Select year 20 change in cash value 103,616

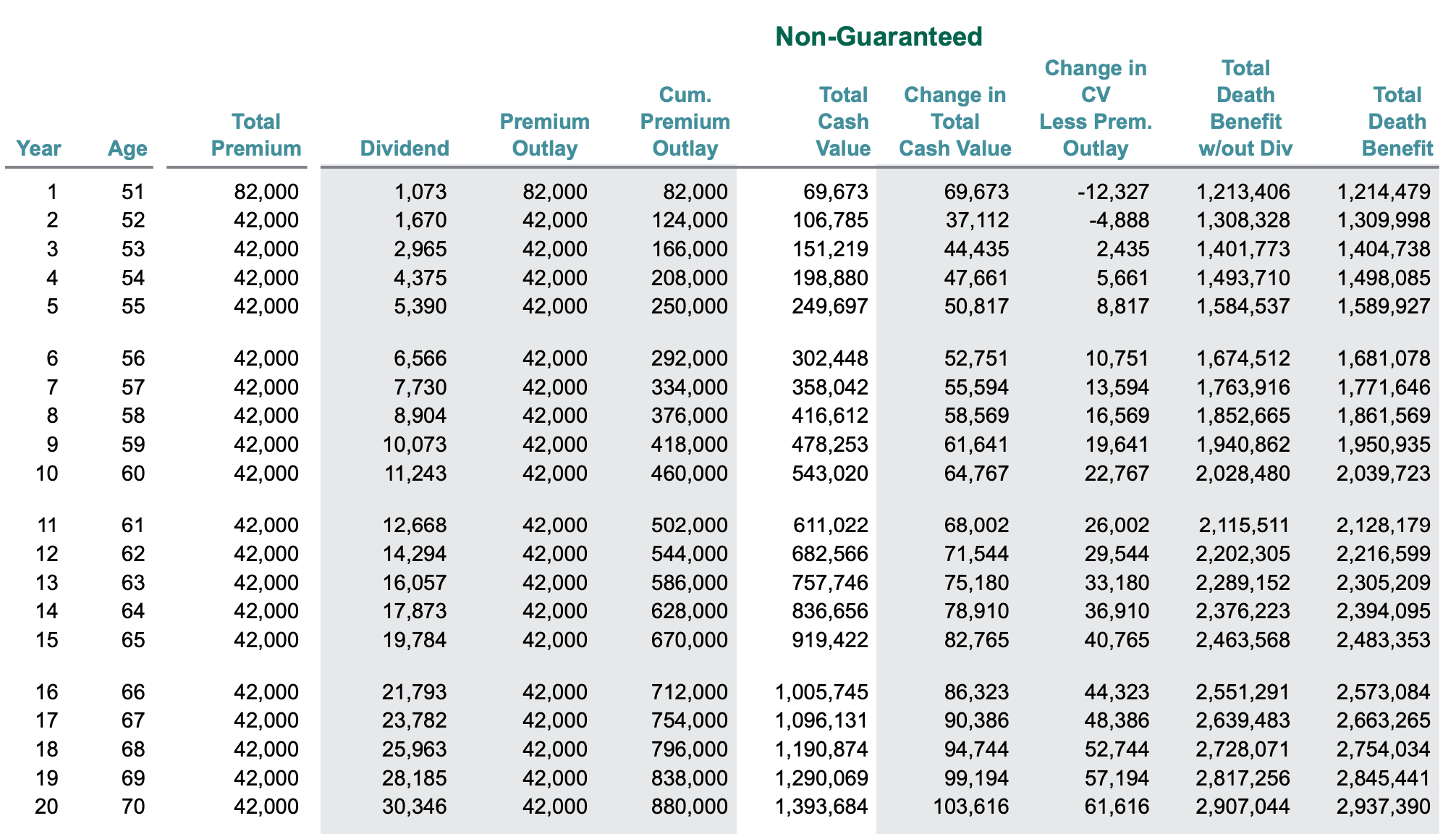click(971, 806)
